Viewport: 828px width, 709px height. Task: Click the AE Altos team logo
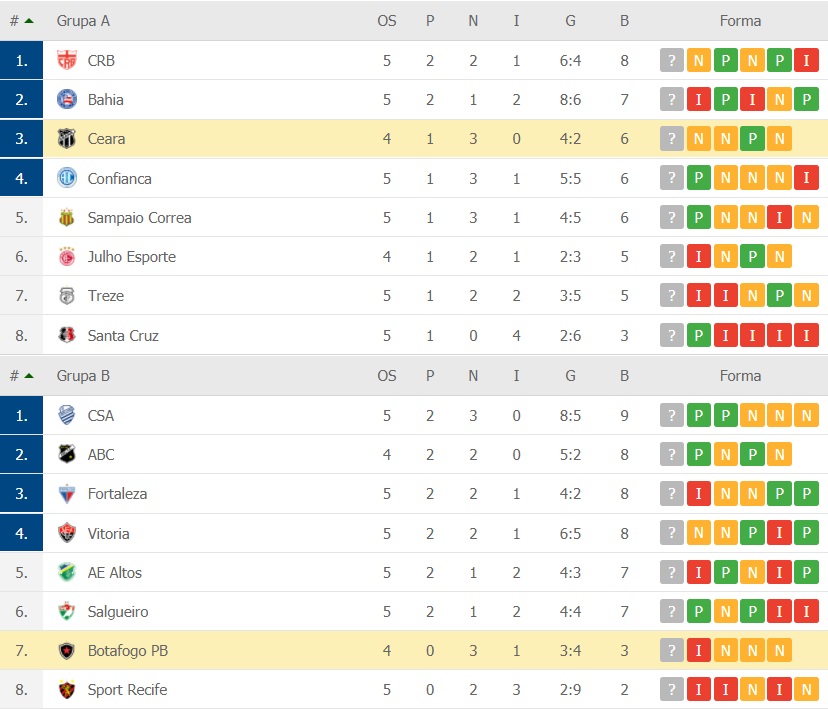coord(67,572)
